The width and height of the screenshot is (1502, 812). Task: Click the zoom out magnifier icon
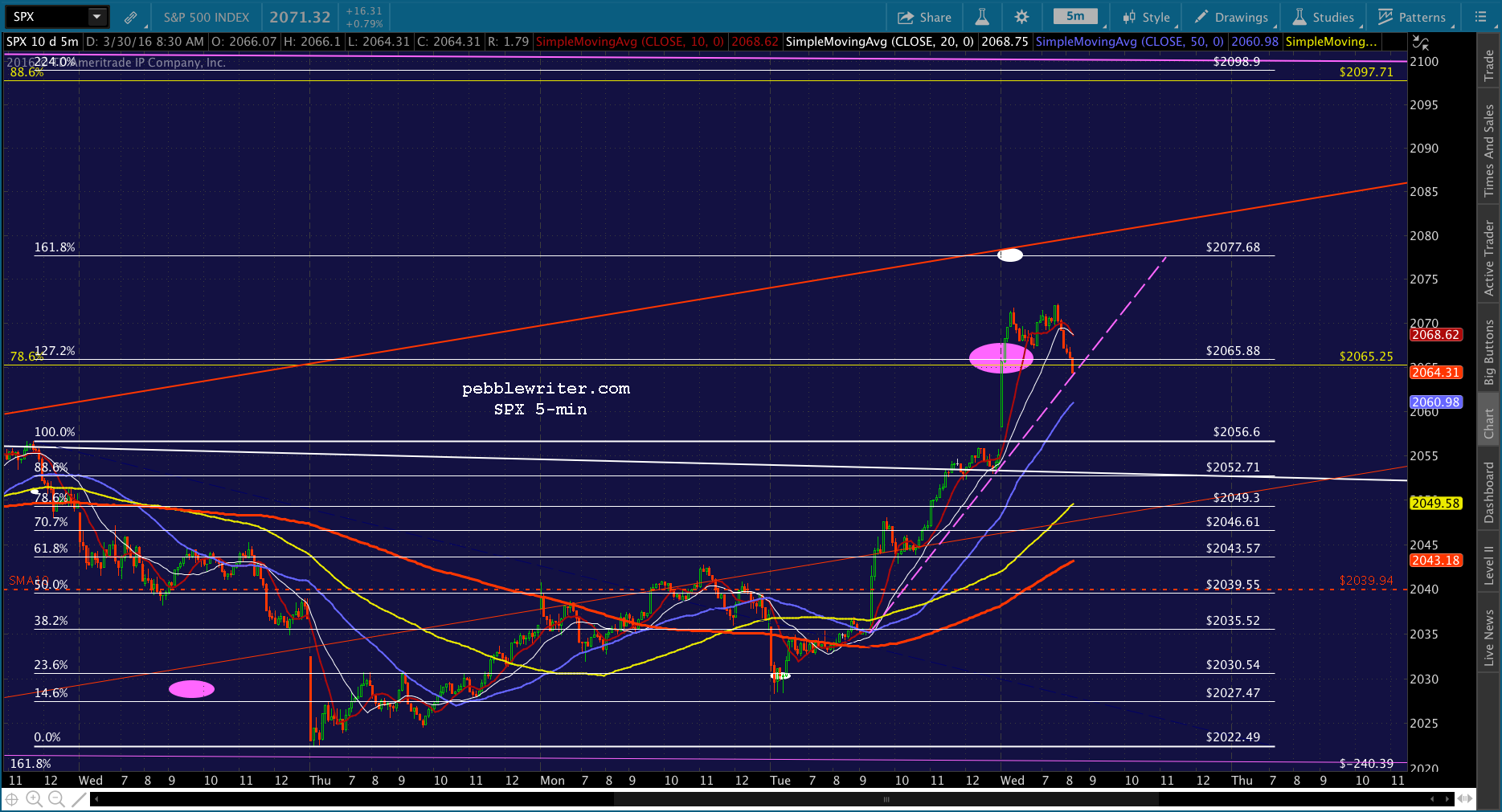click(x=56, y=799)
